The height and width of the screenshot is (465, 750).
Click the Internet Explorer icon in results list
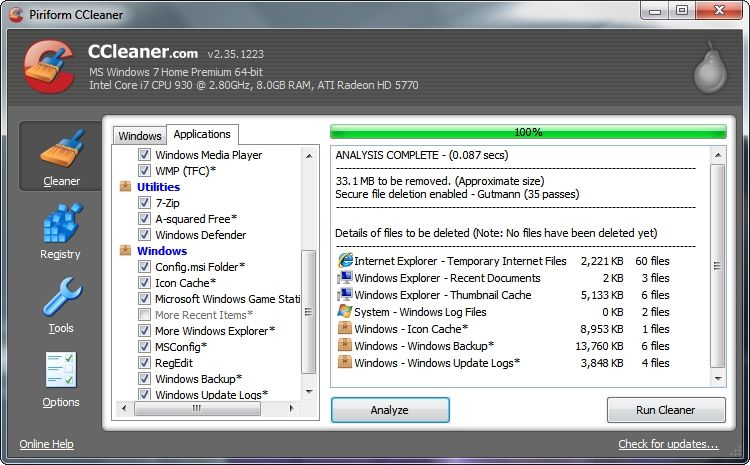tap(344, 261)
